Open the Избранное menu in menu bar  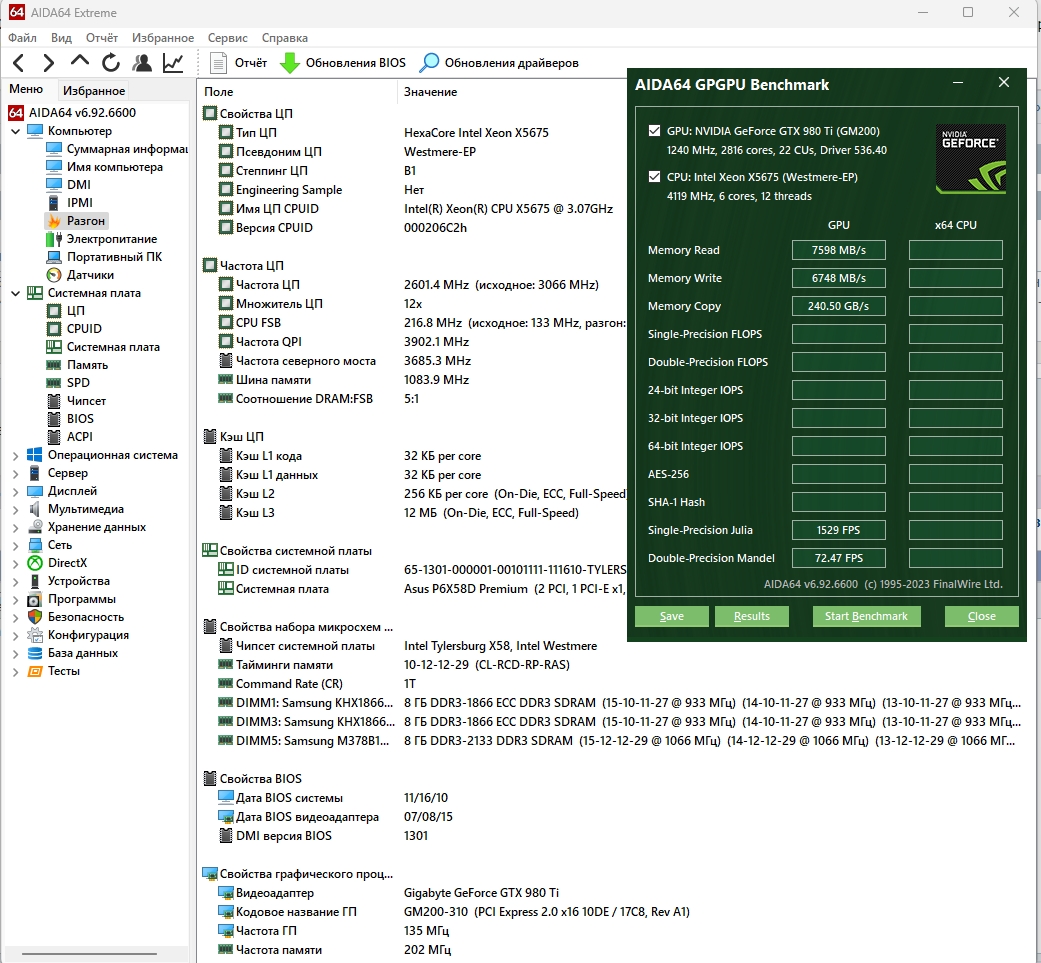(x=163, y=38)
